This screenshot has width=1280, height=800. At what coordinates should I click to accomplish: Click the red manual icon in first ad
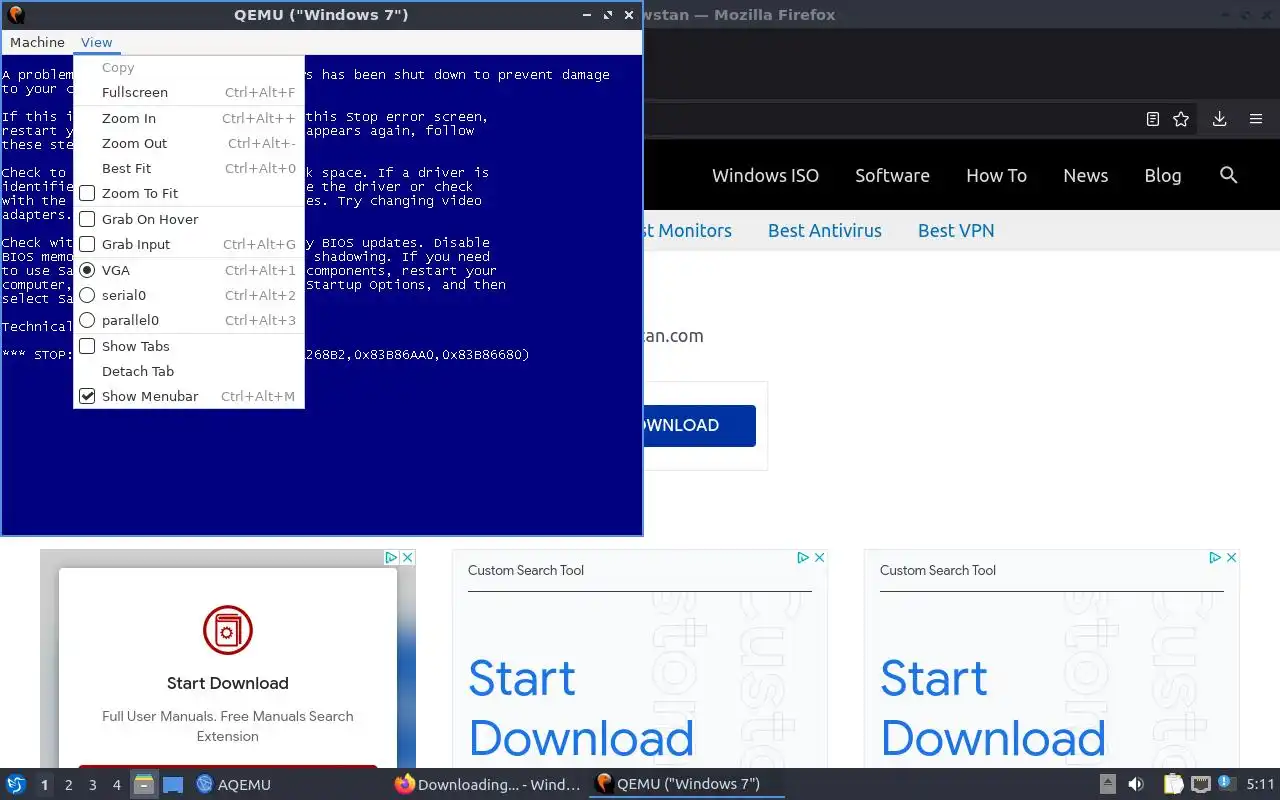(x=228, y=630)
